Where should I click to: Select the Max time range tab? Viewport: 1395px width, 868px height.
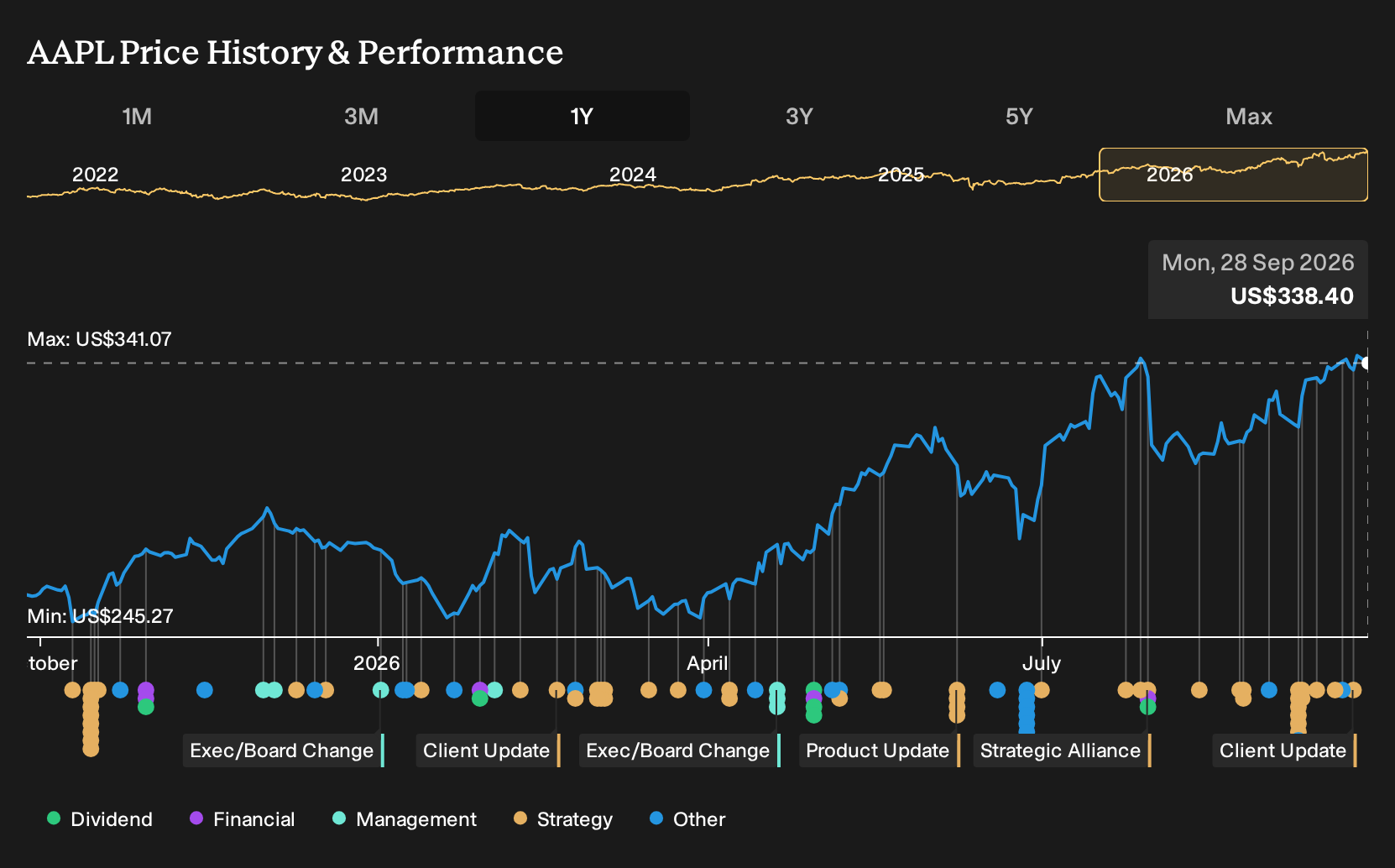[x=1249, y=116]
